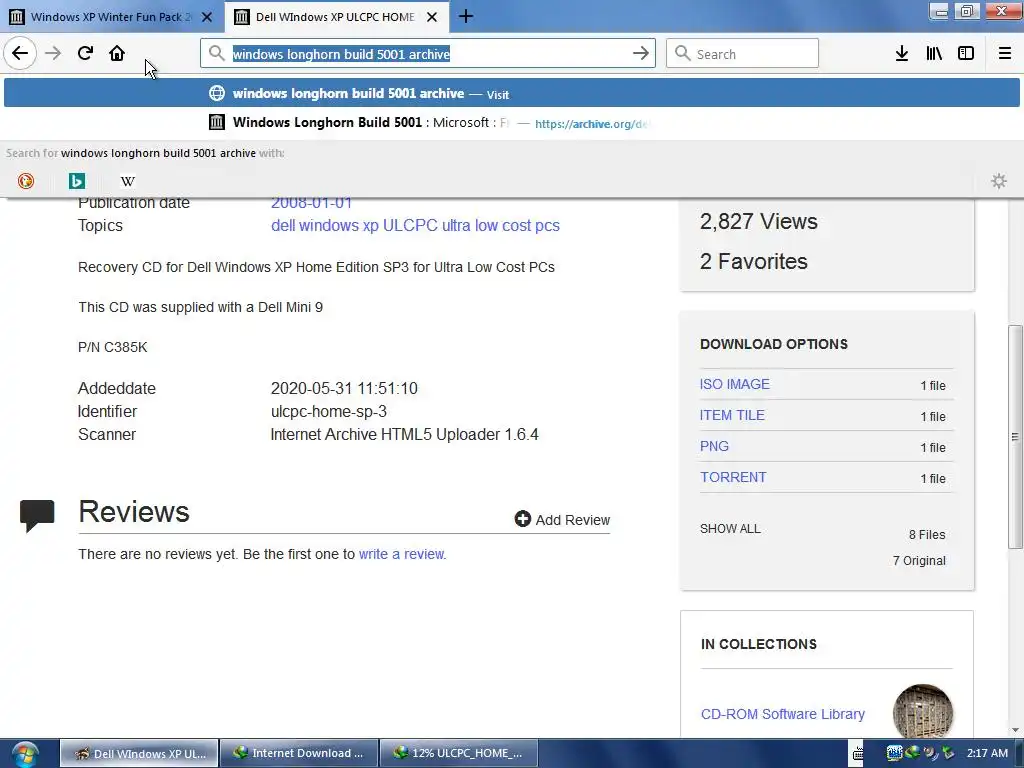Click the satellite dish network tray icon
1024x768 pixels.
tap(929, 753)
